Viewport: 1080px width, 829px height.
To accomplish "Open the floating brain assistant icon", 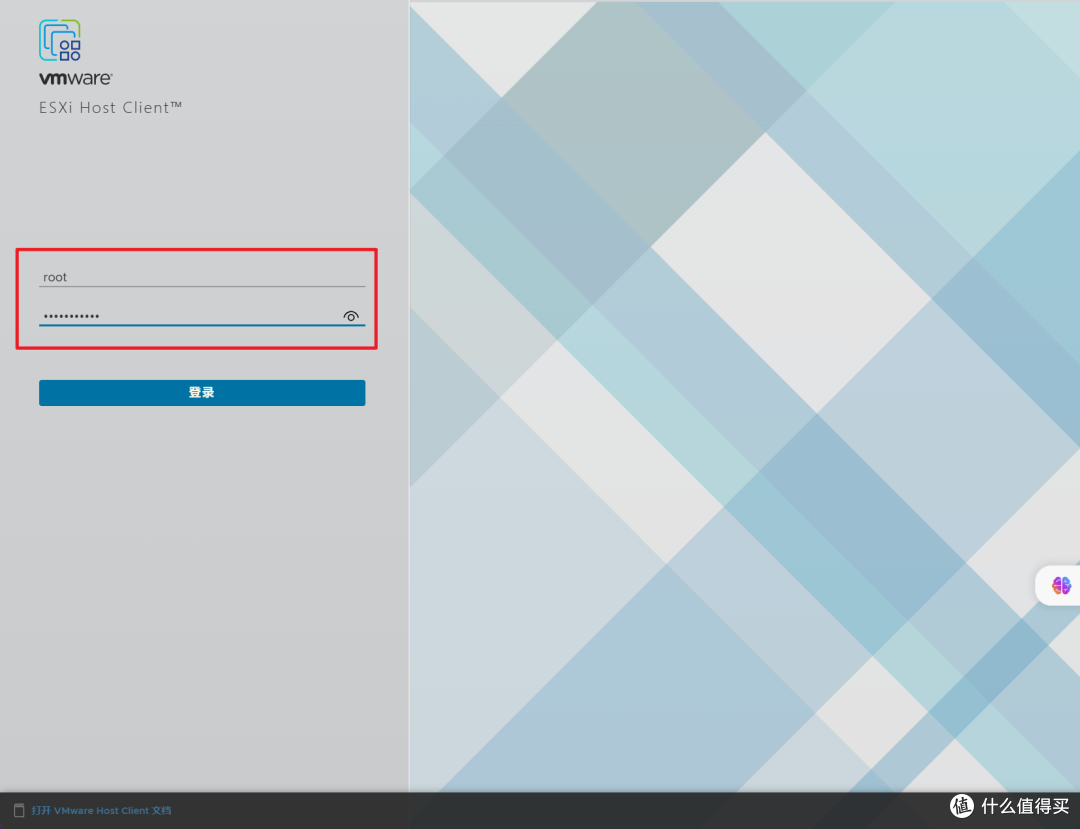I will pyautogui.click(x=1061, y=585).
